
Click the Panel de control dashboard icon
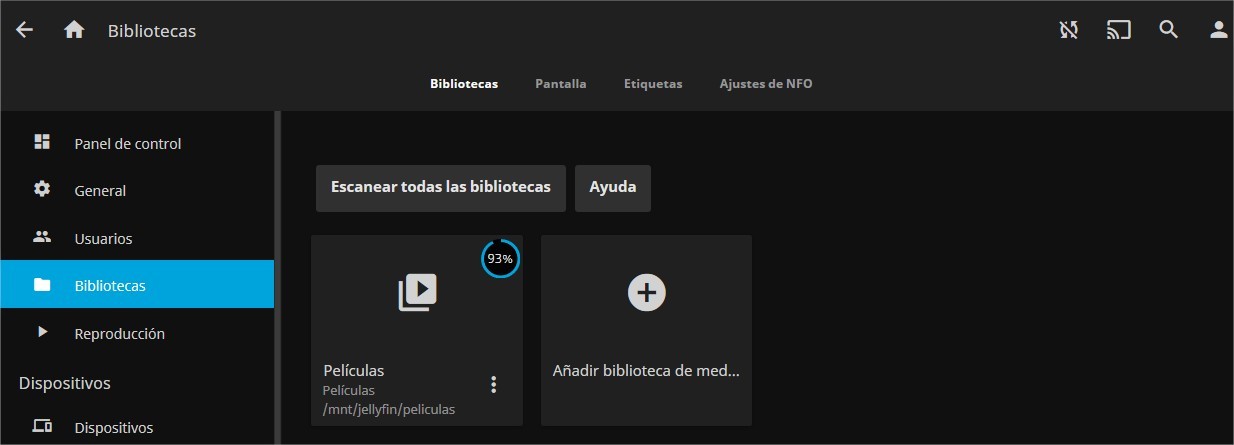coord(42,142)
